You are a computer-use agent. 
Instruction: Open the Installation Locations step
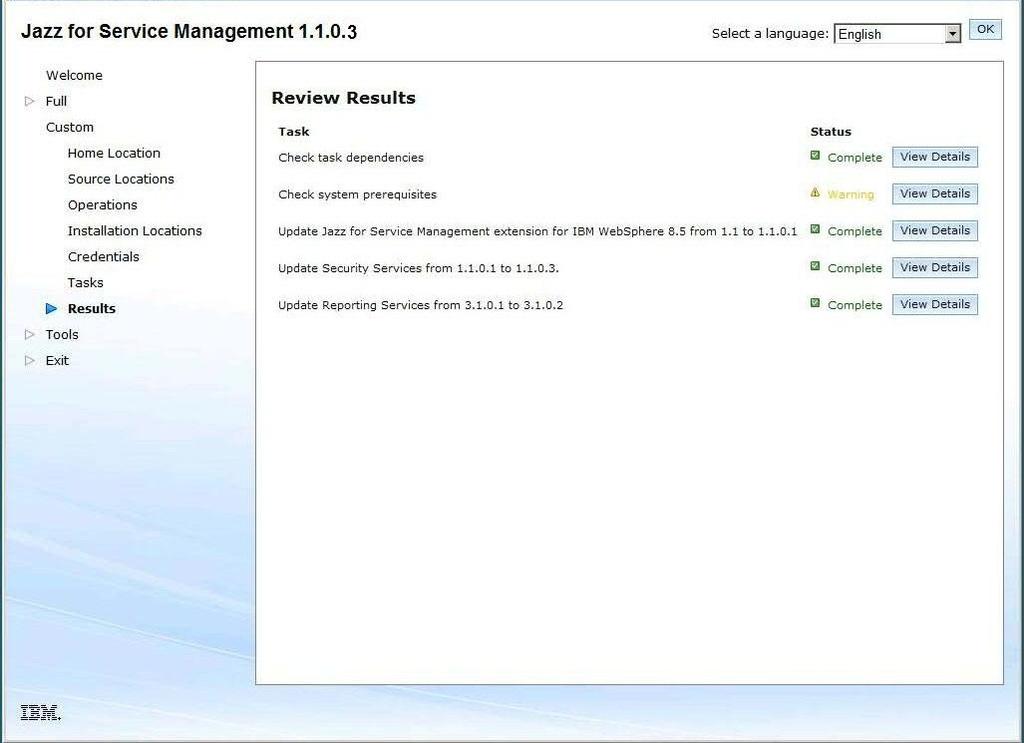135,230
